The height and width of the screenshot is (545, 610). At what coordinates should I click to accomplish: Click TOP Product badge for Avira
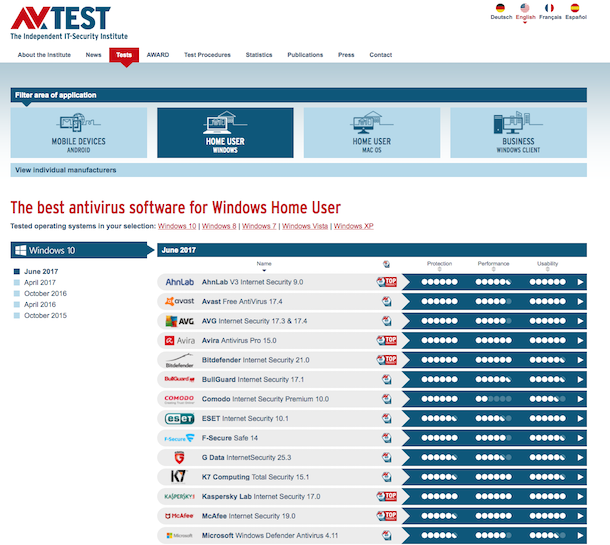(x=387, y=340)
